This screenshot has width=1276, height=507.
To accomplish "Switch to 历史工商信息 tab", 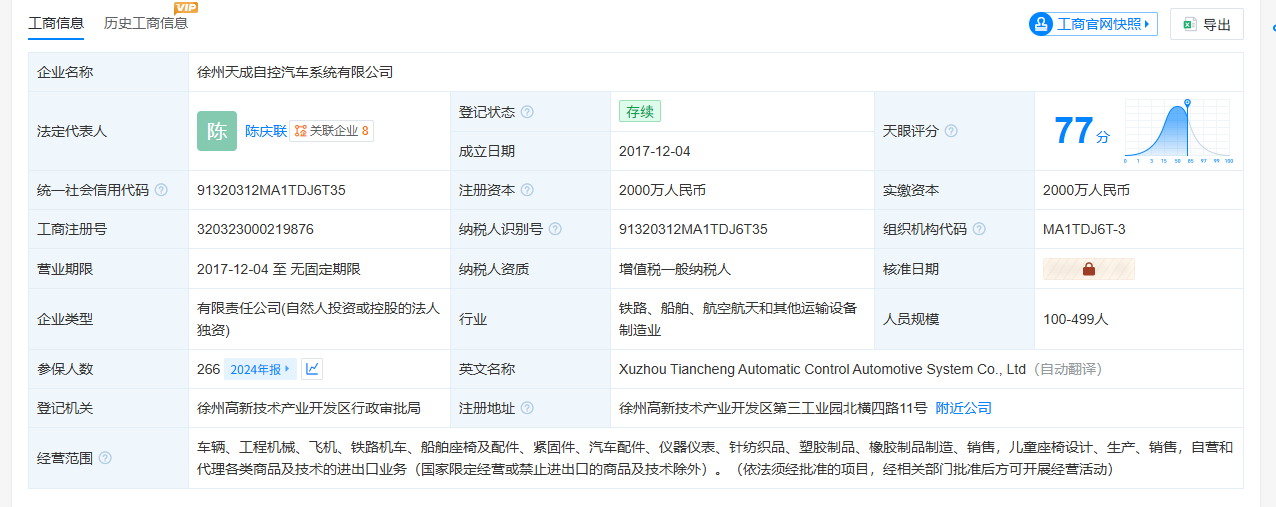I will [x=146, y=23].
